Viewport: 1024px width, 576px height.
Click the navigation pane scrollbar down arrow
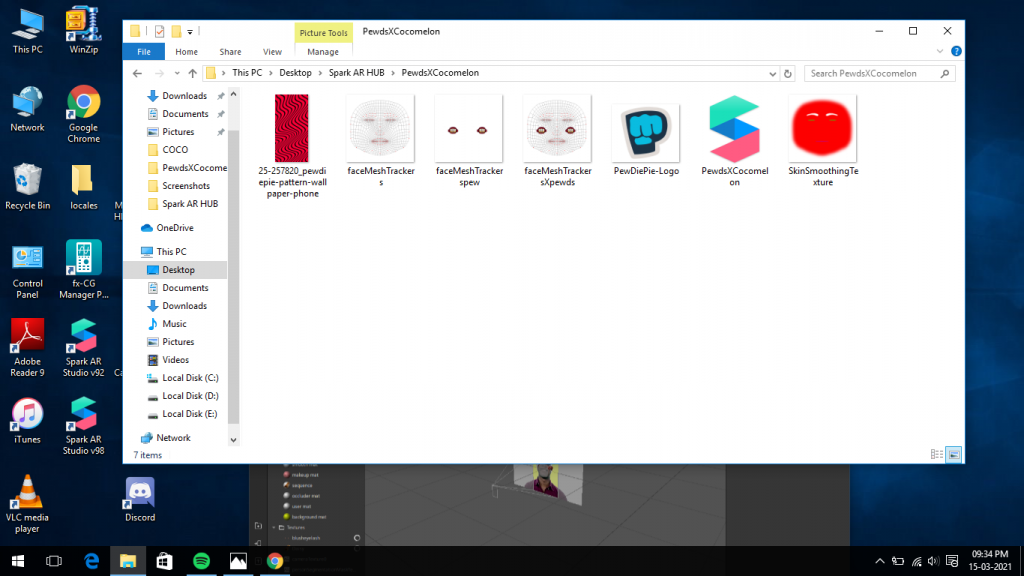(233, 440)
